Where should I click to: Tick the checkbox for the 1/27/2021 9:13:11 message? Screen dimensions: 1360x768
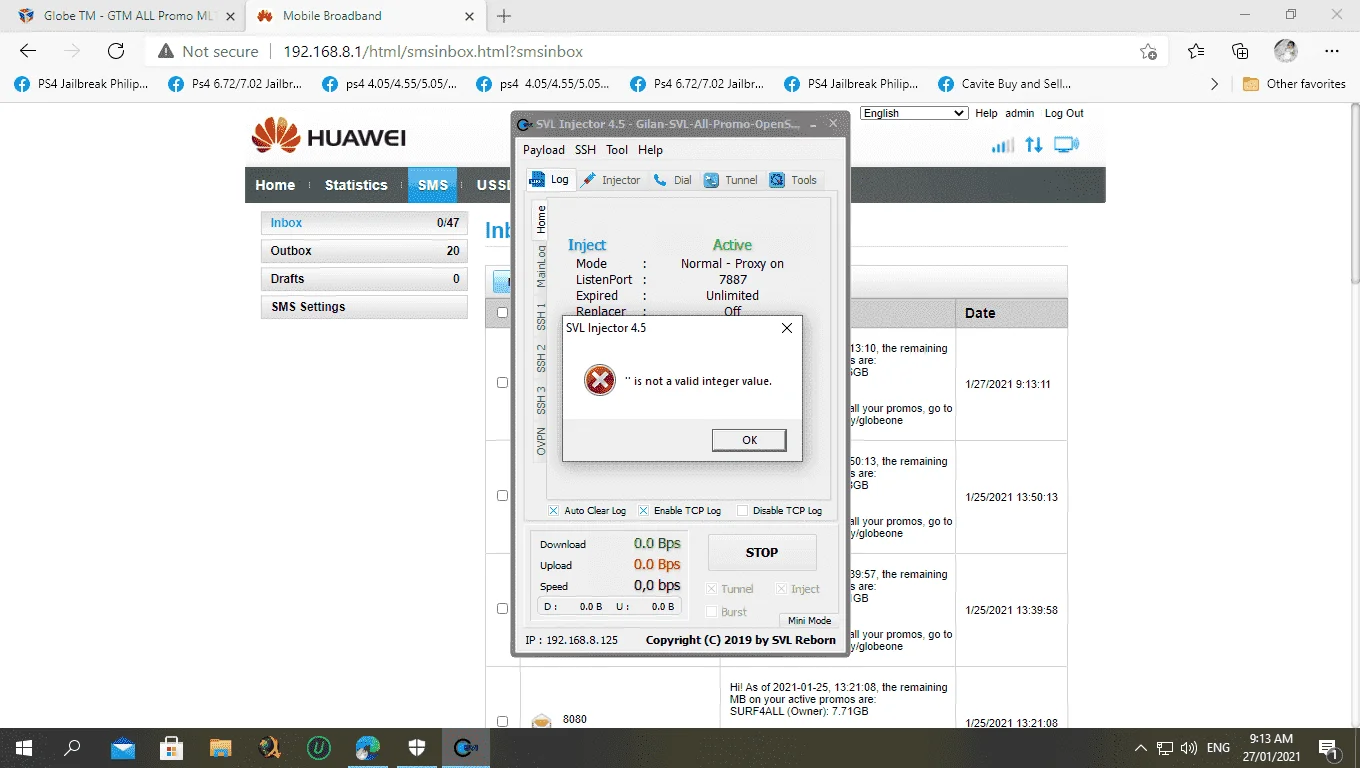coord(502,383)
